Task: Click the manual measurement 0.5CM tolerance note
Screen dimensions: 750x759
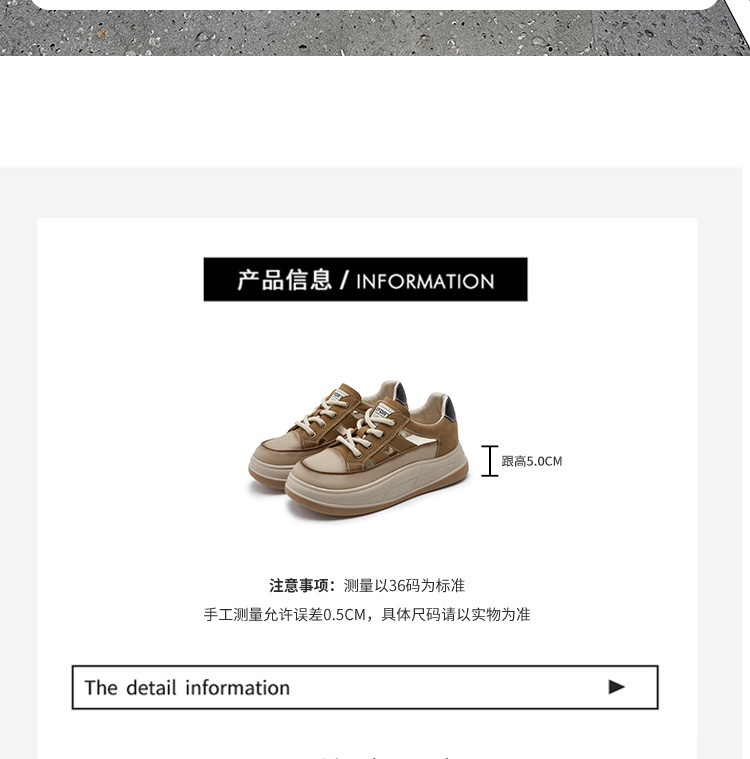Action: point(367,615)
